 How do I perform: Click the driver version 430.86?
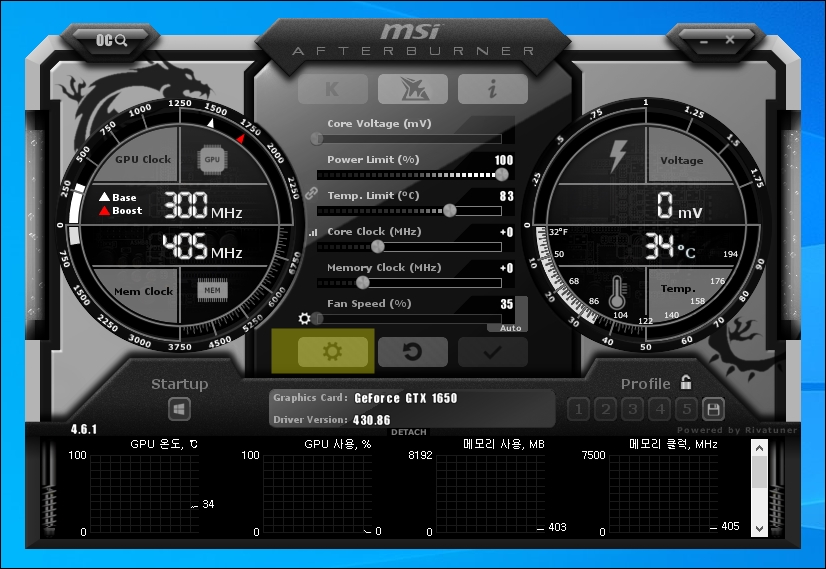(x=371, y=420)
